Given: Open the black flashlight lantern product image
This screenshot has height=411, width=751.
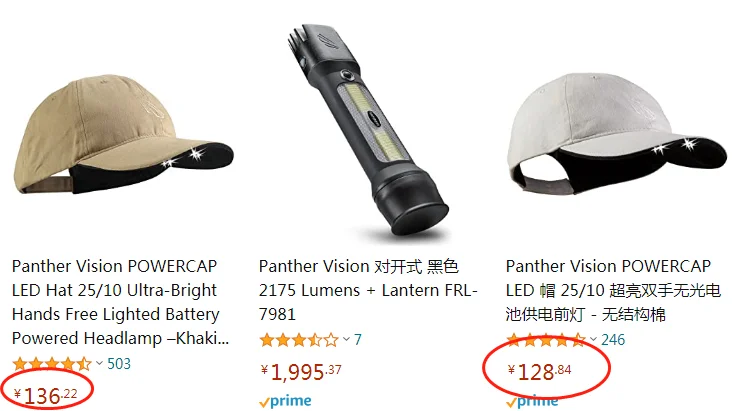Looking at the screenshot, I should tap(369, 129).
